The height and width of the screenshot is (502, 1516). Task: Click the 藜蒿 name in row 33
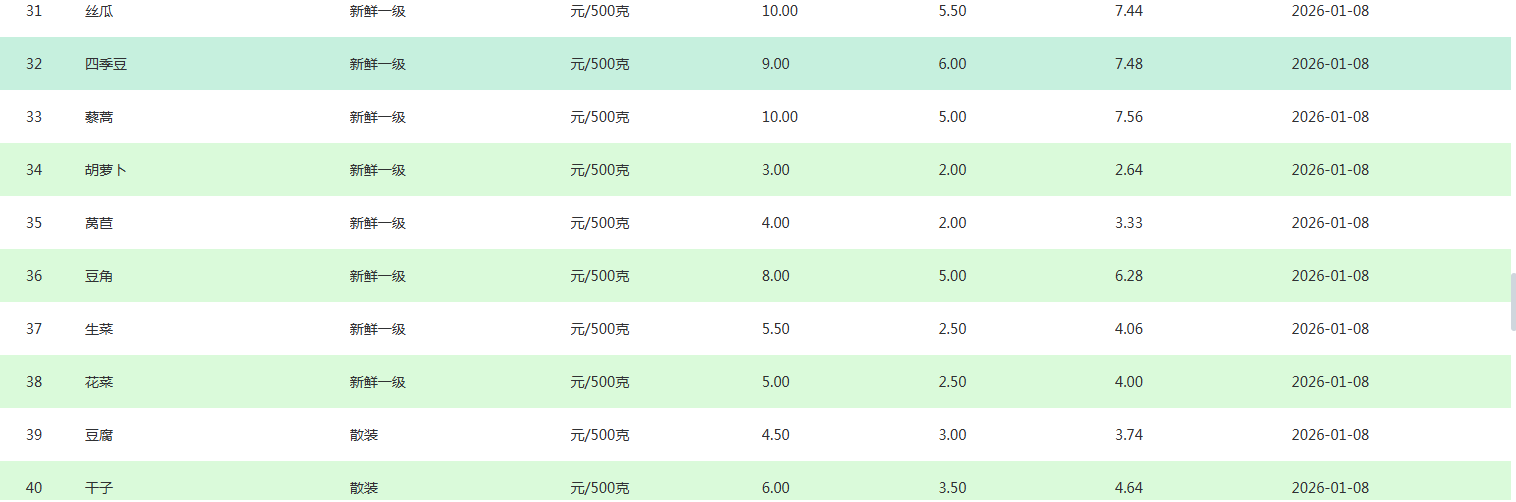[99, 117]
